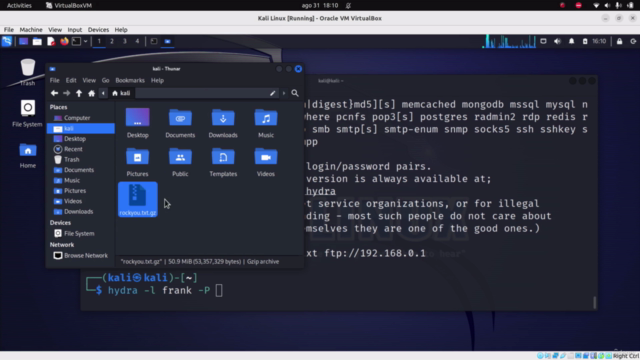The height and width of the screenshot is (360, 640).
Task: Select the rockyou.txt.gz archive file
Action: click(138, 199)
